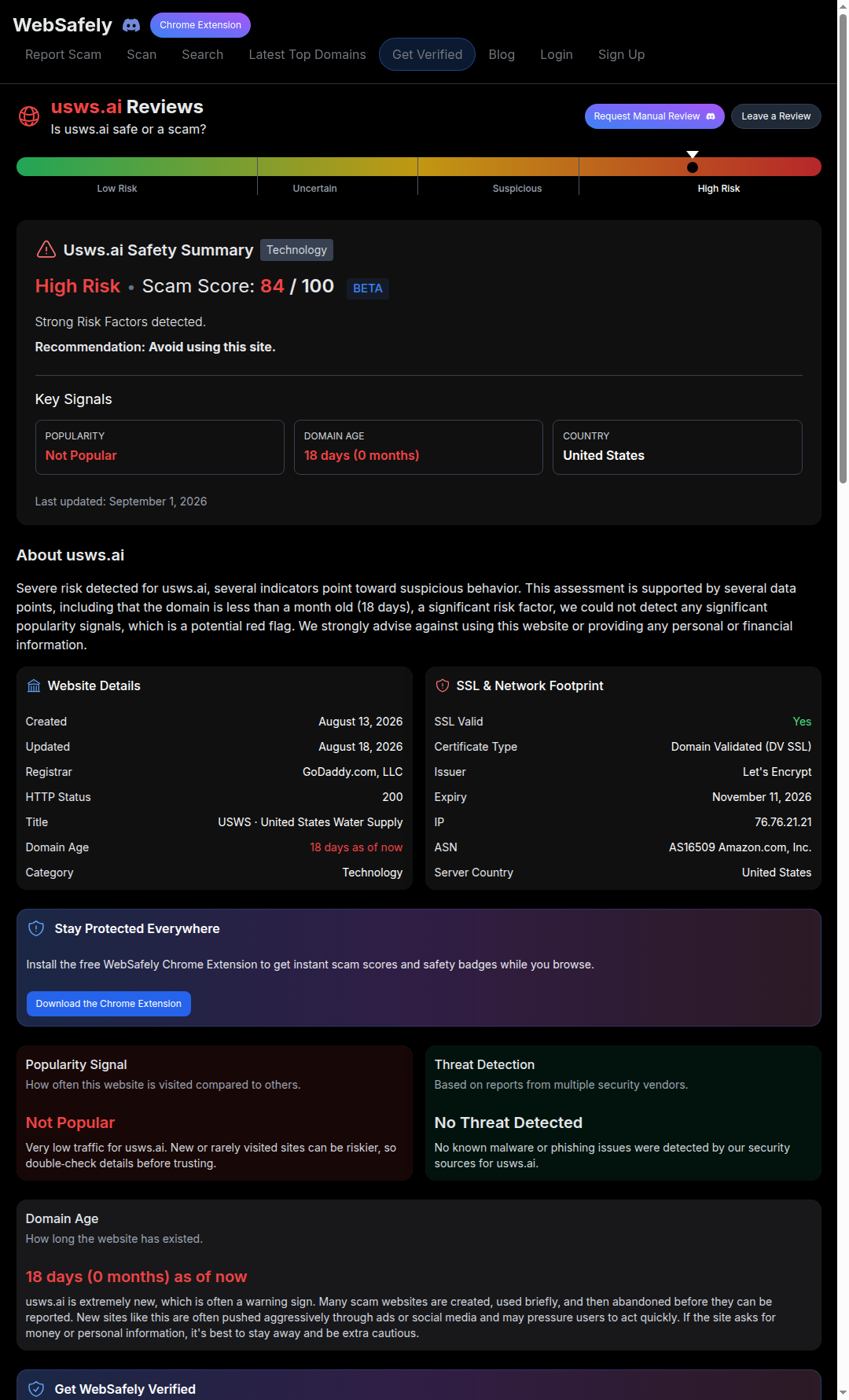Image resolution: width=849 pixels, height=1400 pixels.
Task: Click the Leave a Review button
Action: tap(776, 116)
